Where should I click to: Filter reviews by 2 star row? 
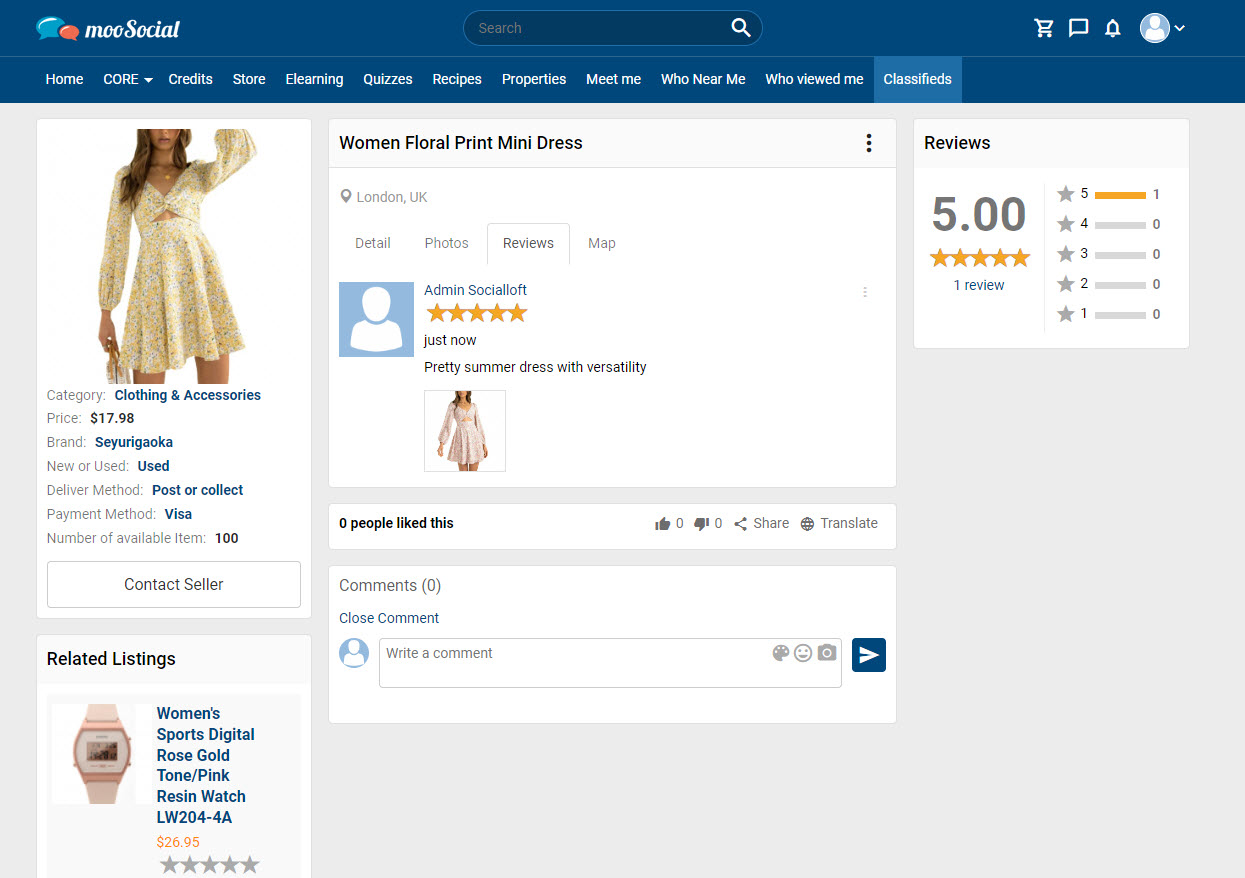pos(1109,284)
